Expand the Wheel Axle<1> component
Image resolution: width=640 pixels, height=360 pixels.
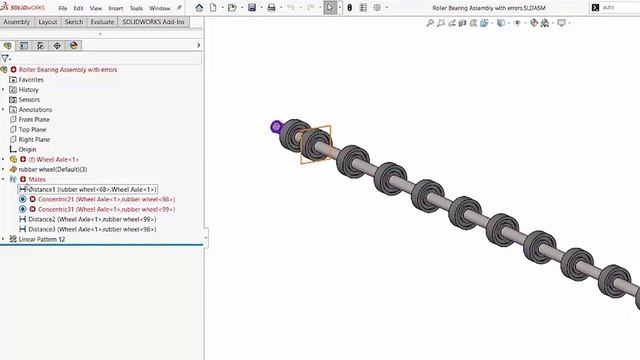3,159
